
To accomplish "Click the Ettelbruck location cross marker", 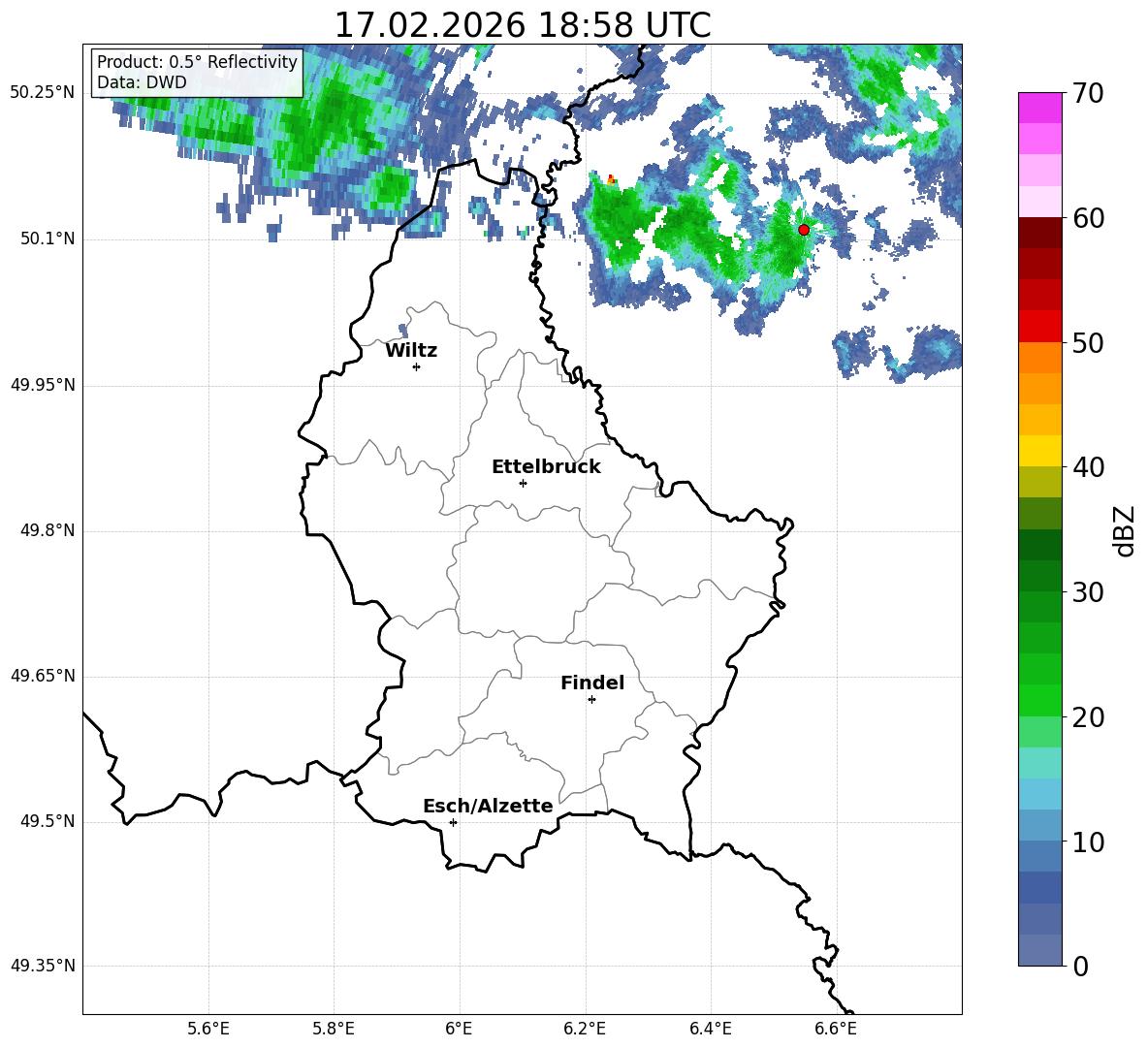I will (523, 483).
